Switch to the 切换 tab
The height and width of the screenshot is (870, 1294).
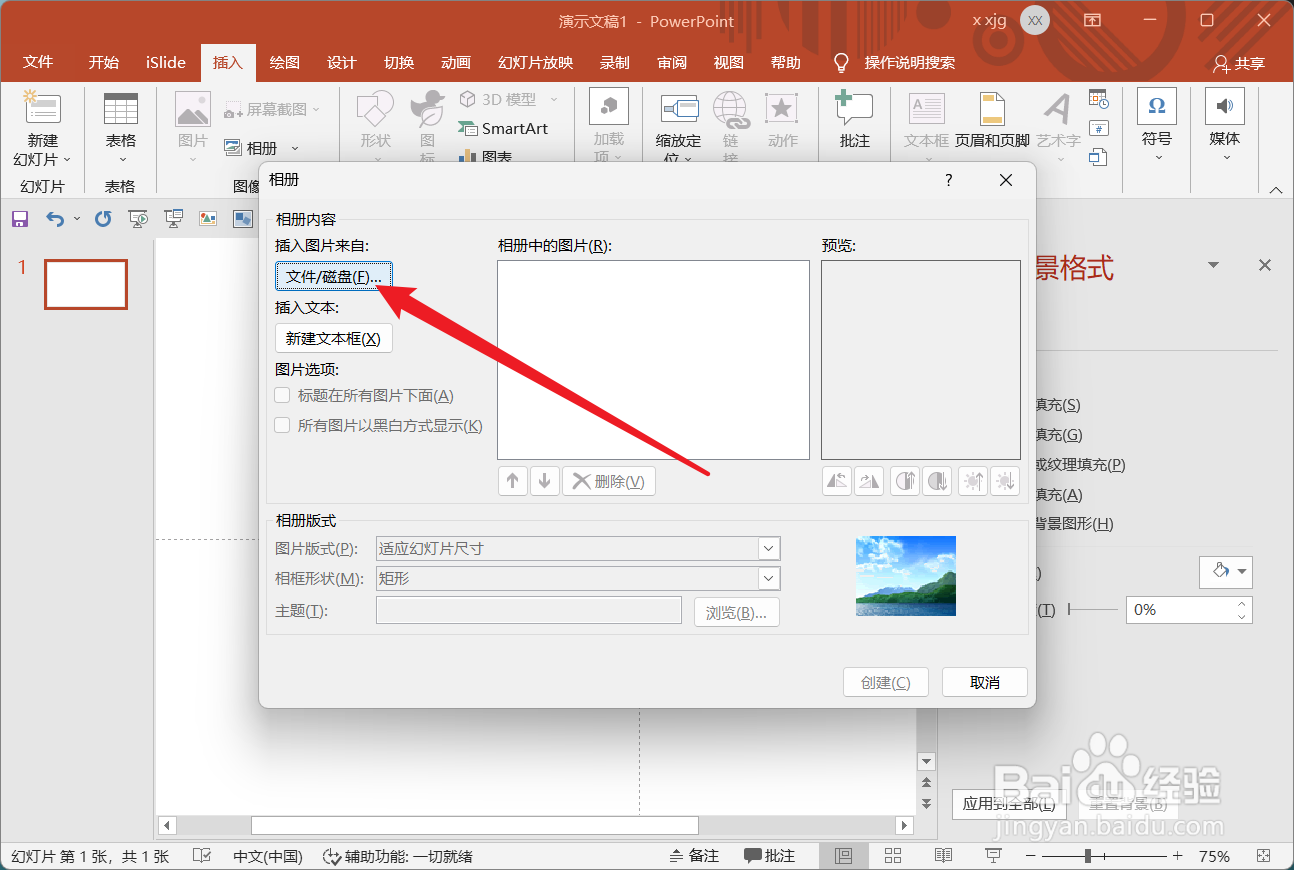coord(399,62)
